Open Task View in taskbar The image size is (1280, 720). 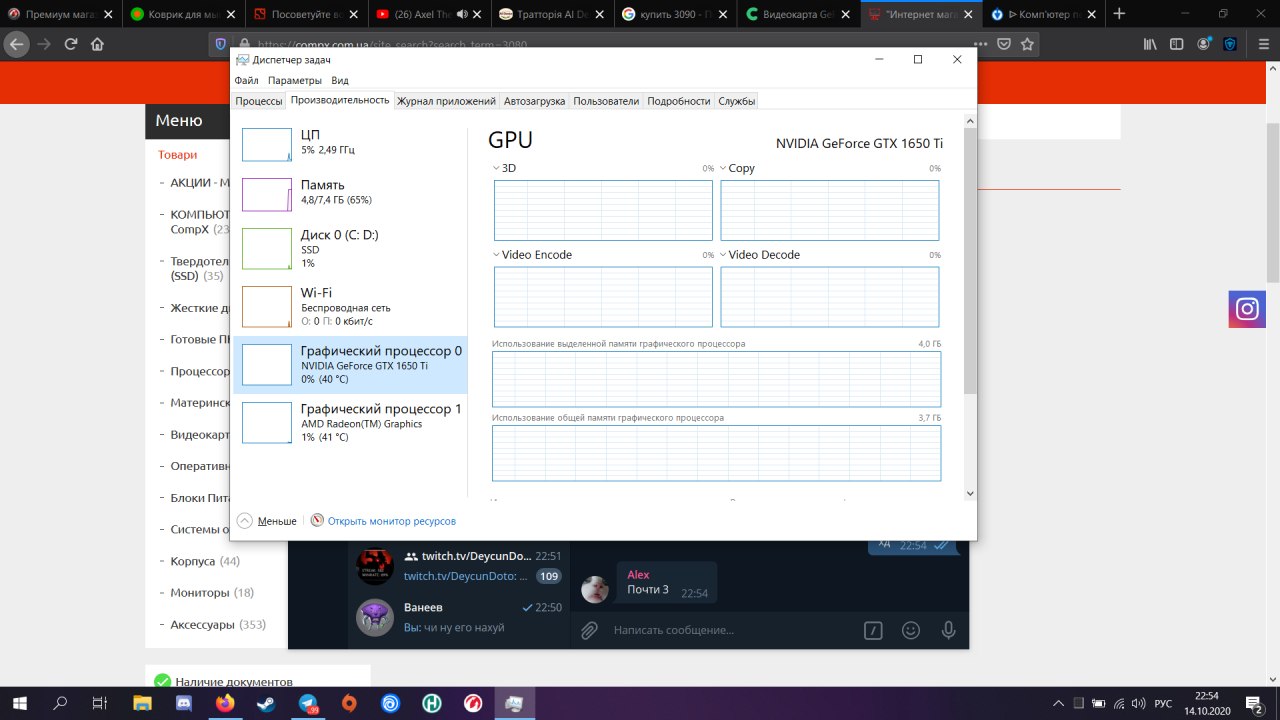pos(99,703)
